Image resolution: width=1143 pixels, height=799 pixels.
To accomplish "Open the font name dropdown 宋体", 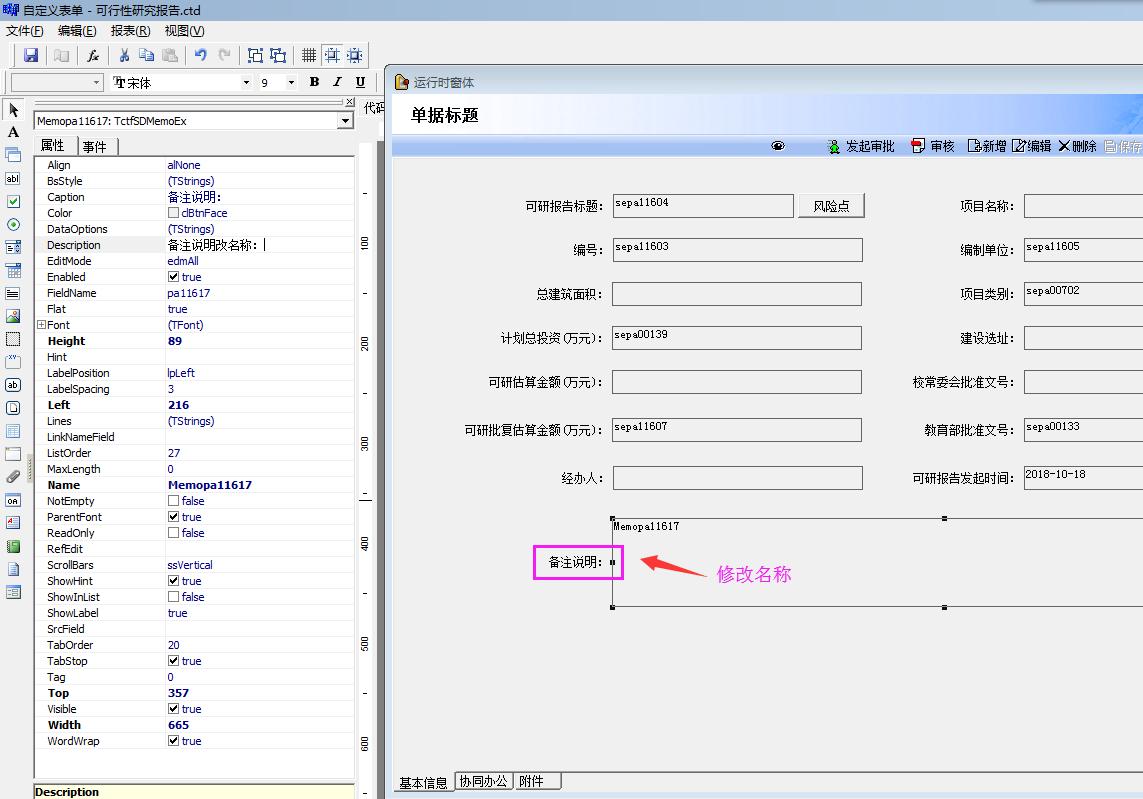I will 246,82.
